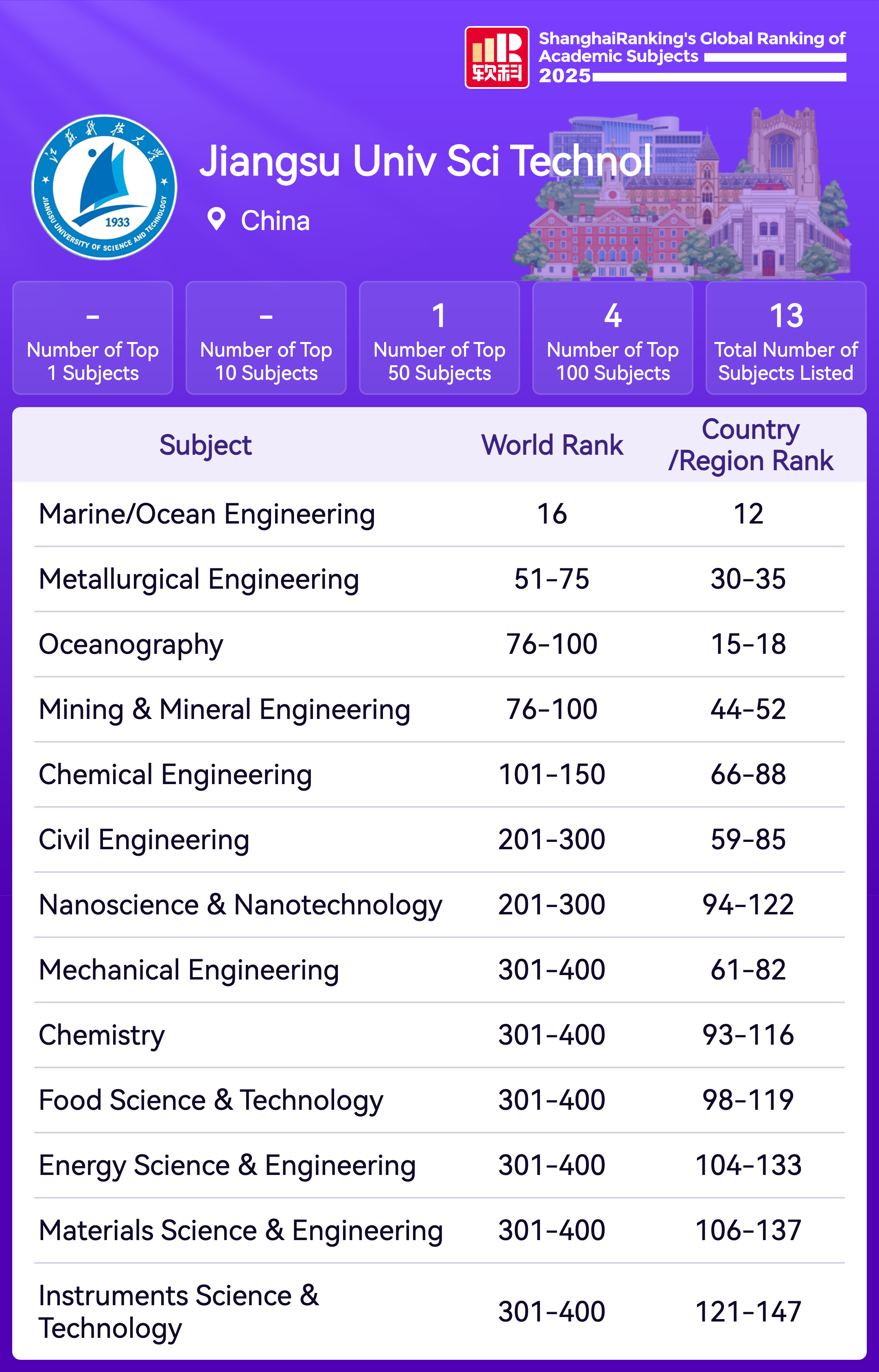
Task: Open the Metallurgical Engineering subject row
Action: point(199,579)
